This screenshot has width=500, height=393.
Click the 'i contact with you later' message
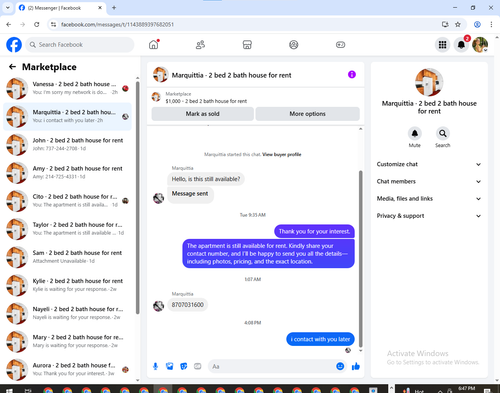coord(320,339)
